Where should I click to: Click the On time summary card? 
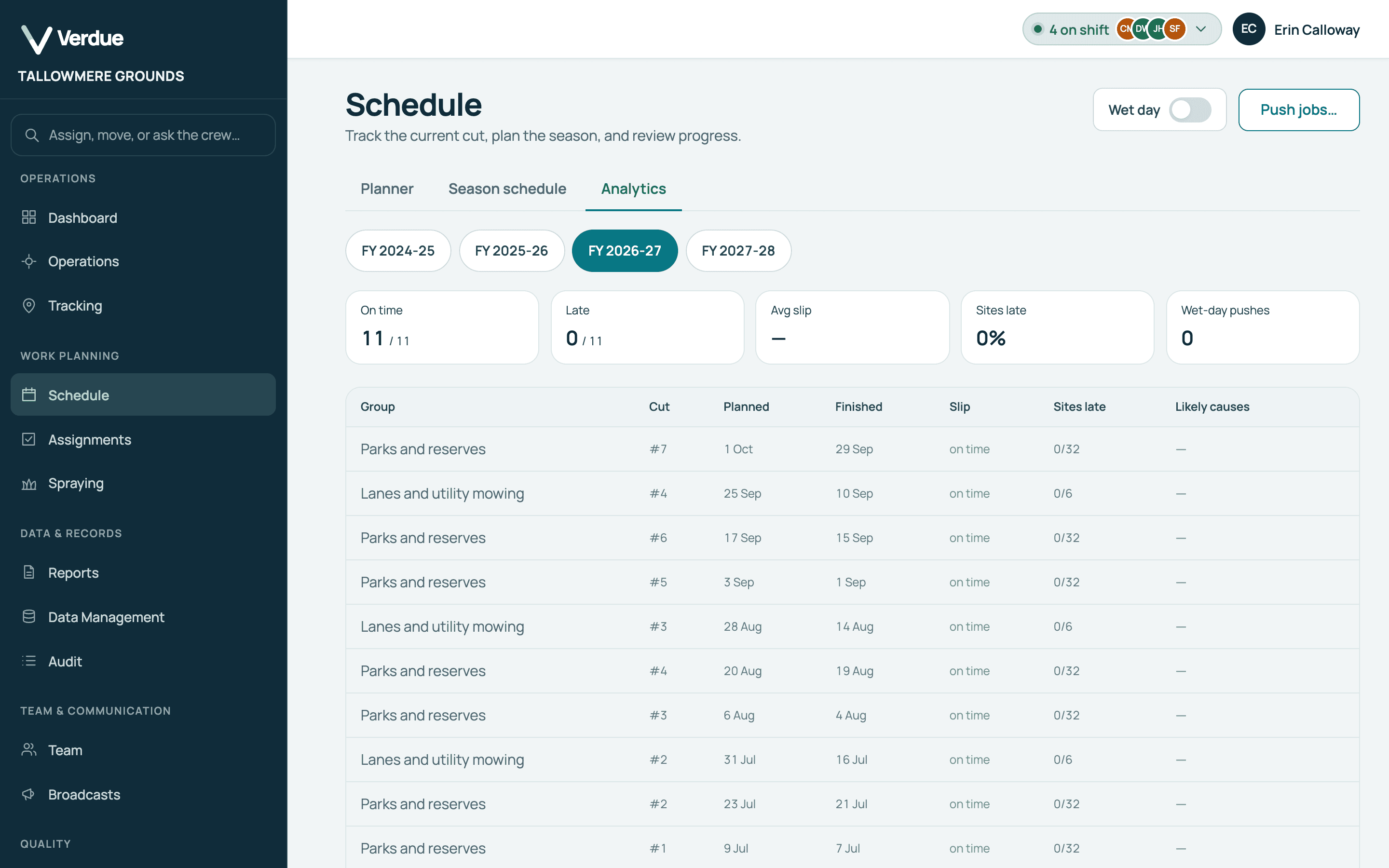(x=442, y=327)
